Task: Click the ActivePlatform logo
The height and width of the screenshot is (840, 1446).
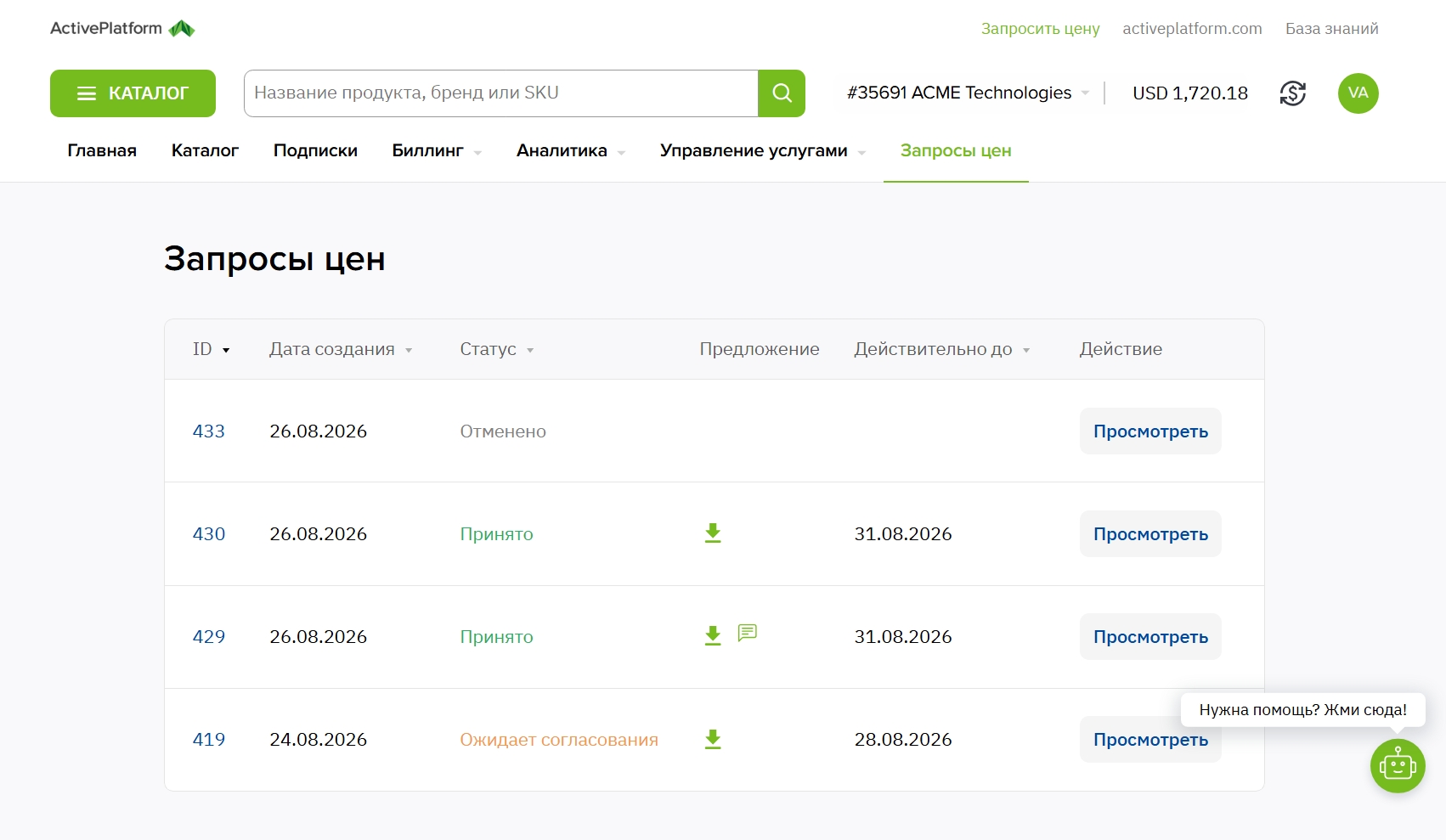Action: 122,28
